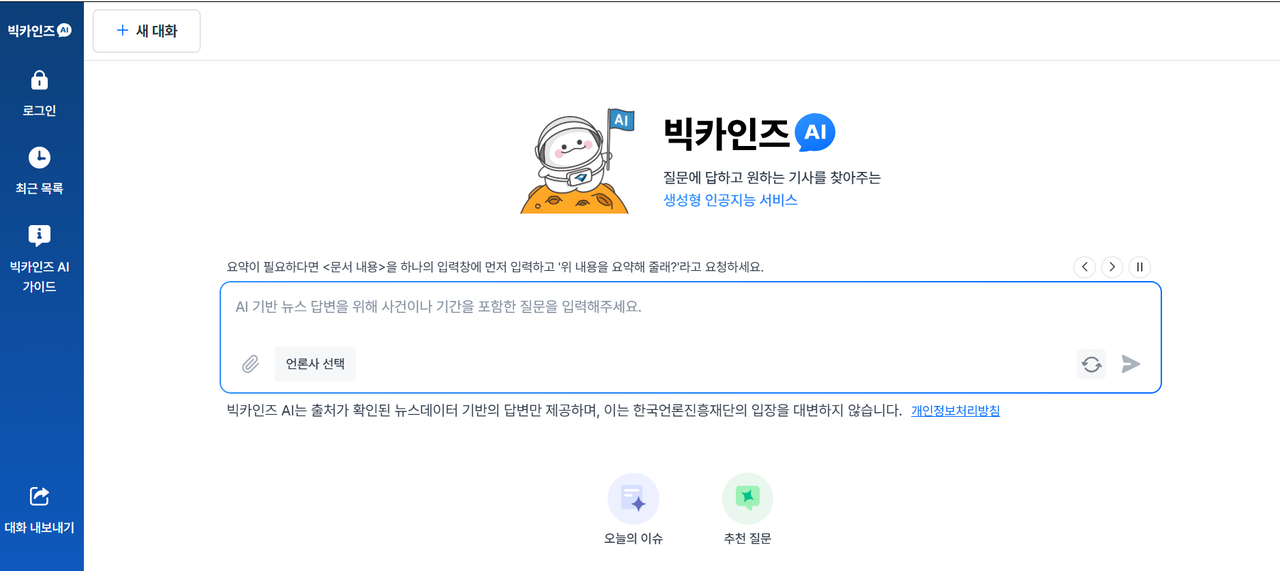The height and width of the screenshot is (571, 1280).
Task: Click the send arrow icon
Action: coord(1131,364)
